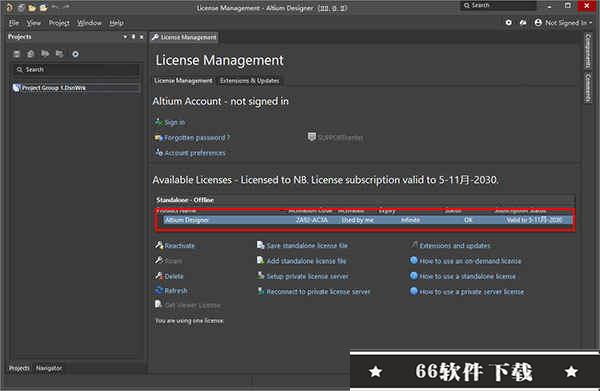Click second icon in Projects panel toolbar
The image size is (600, 391).
point(31,54)
